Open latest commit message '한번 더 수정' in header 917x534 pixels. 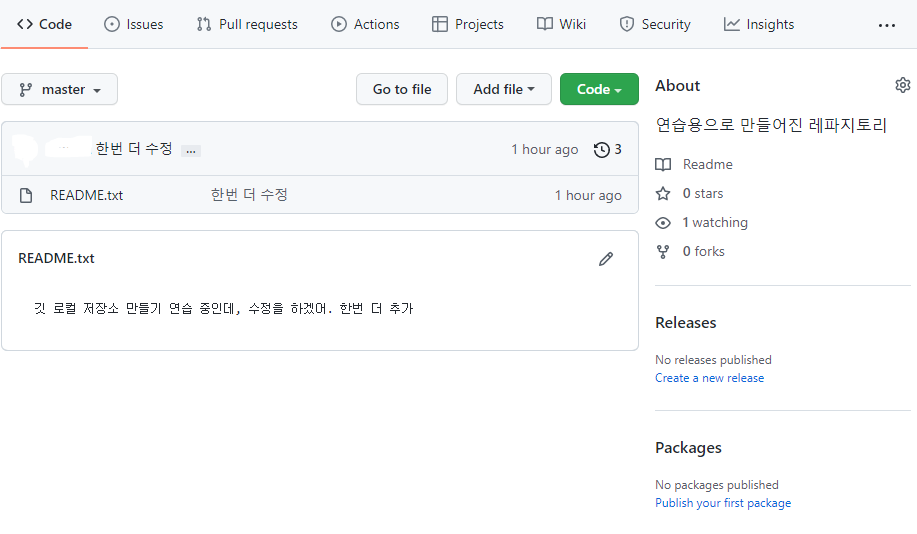coord(134,149)
